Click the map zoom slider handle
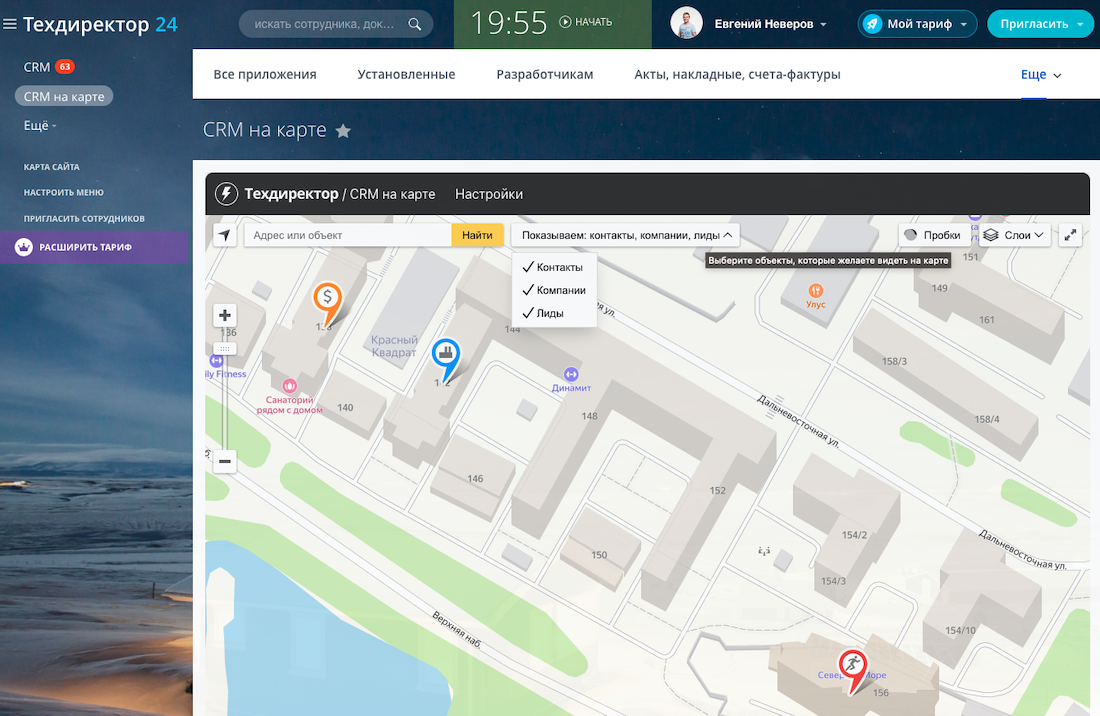The height and width of the screenshot is (716, 1100). 225,348
